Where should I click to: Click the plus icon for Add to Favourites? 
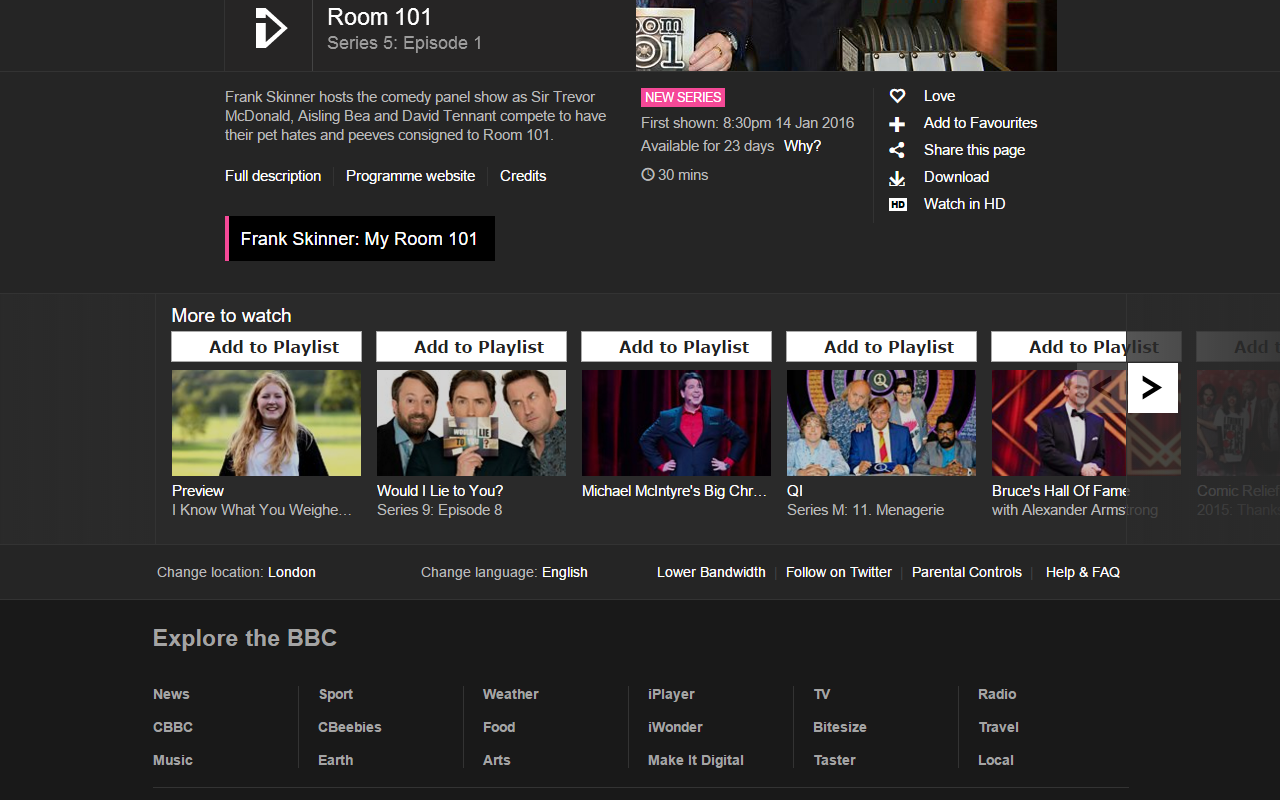[x=897, y=124]
